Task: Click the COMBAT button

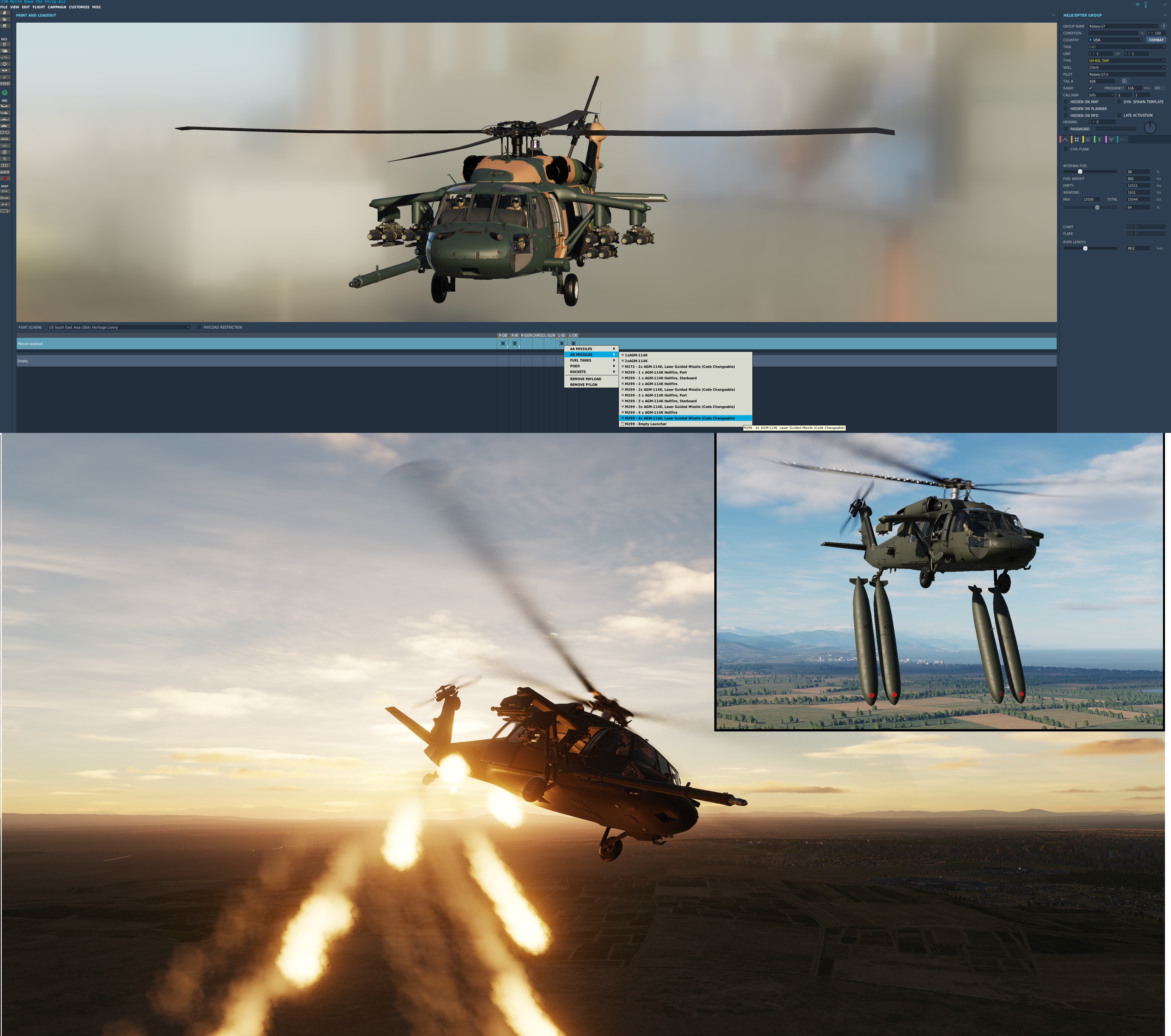Action: pyautogui.click(x=1156, y=40)
